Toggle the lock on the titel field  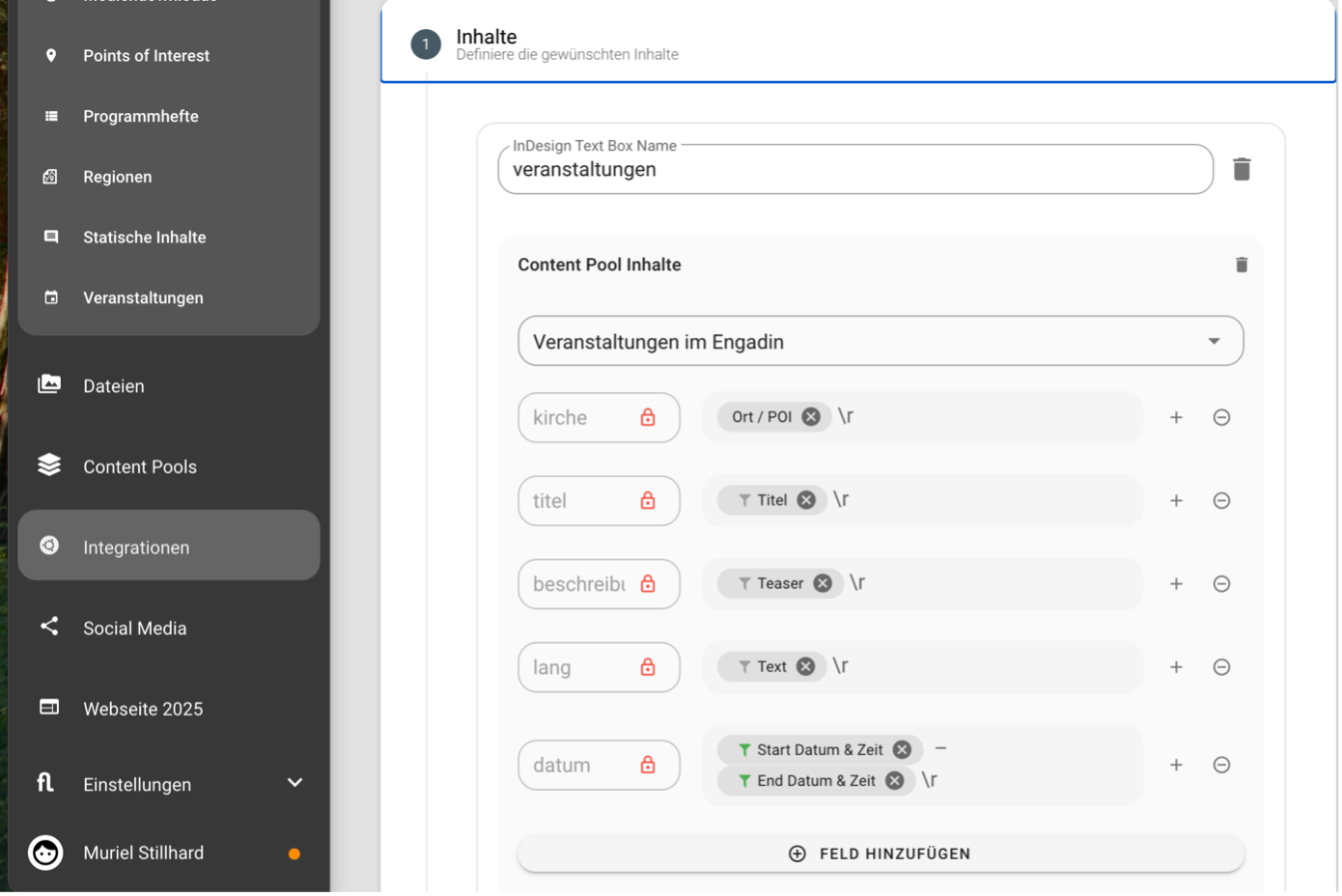[648, 500]
